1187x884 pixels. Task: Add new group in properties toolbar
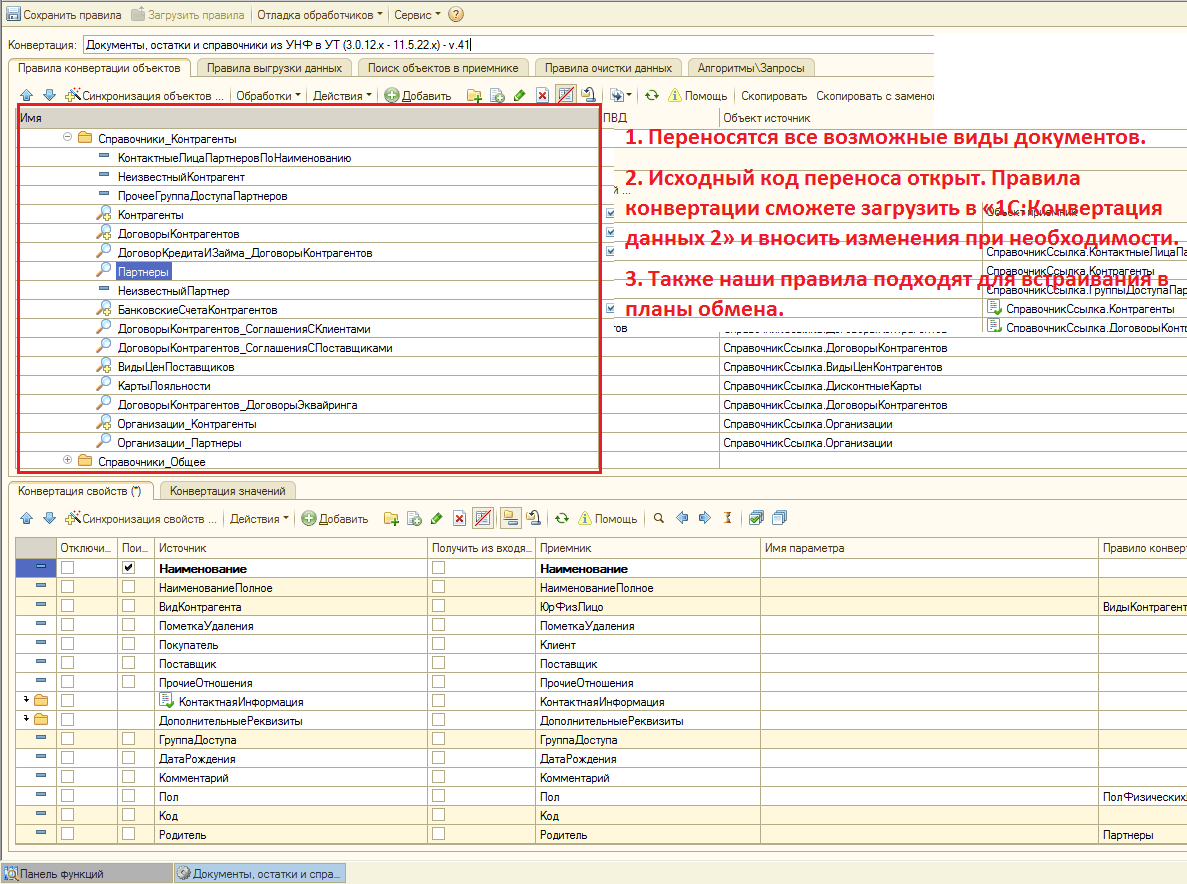pyautogui.click(x=391, y=518)
